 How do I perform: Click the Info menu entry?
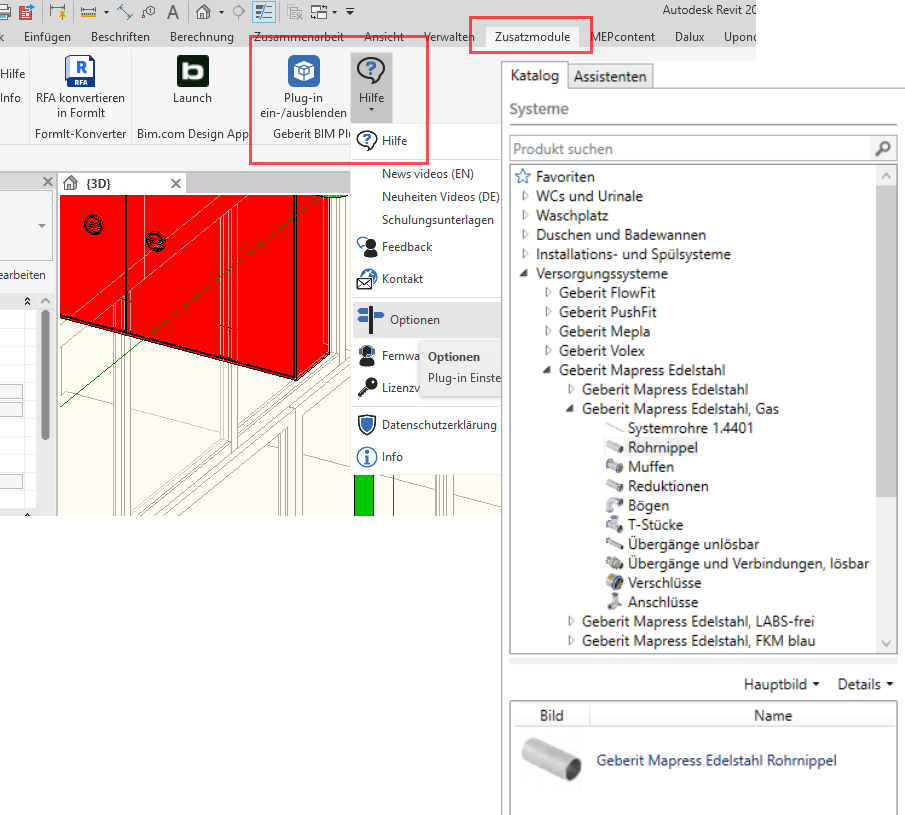[x=392, y=457]
